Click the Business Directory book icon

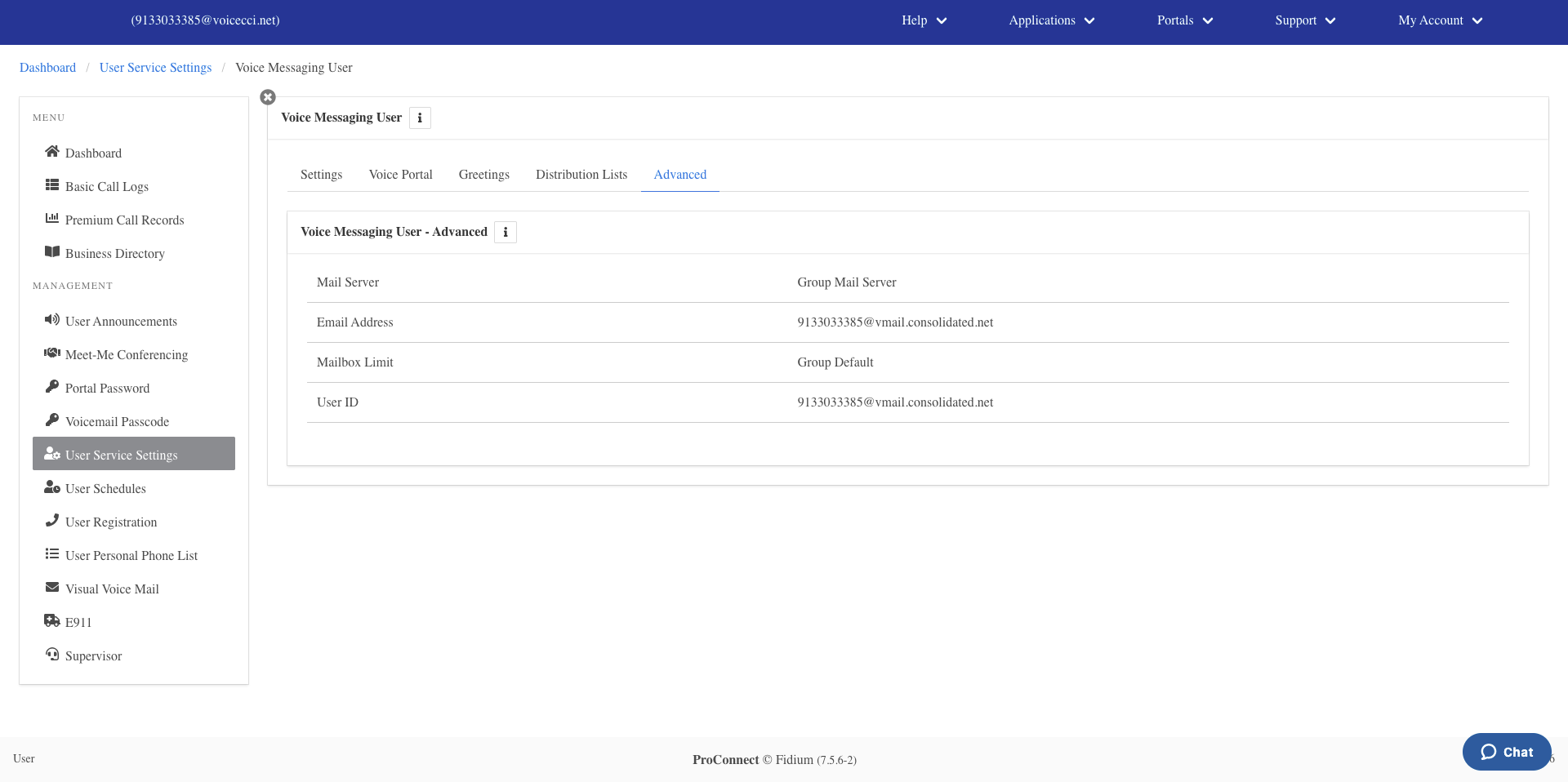(x=52, y=252)
